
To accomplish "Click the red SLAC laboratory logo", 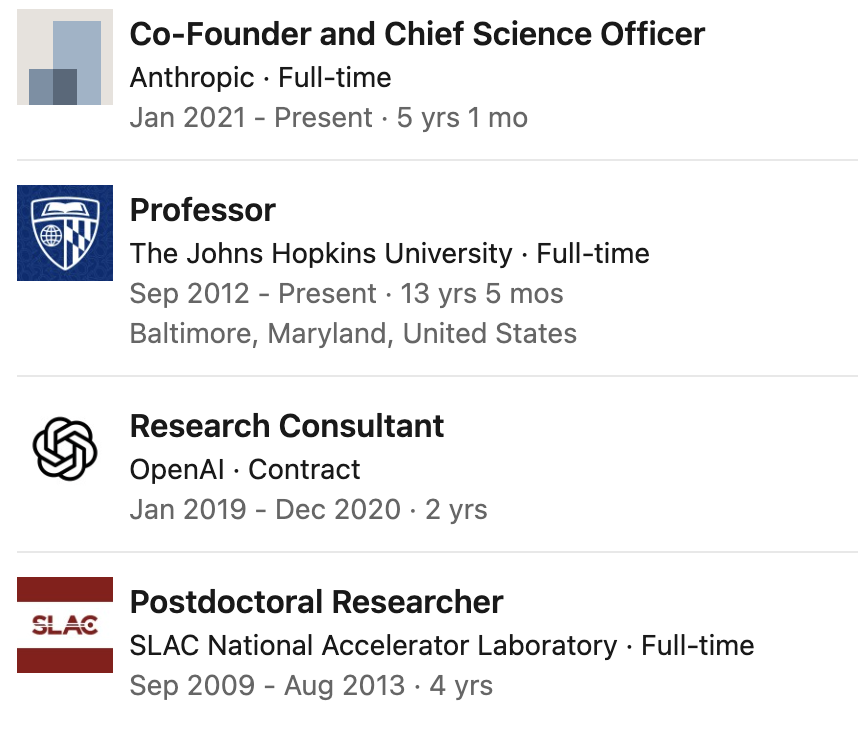I will pos(65,625).
